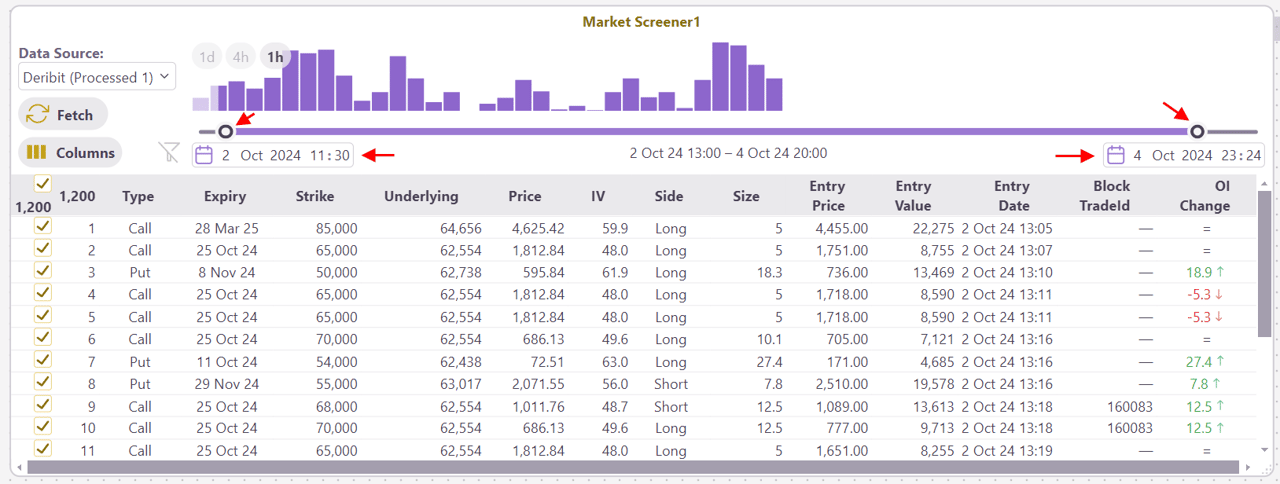Click expiry cell 11 Oct 24

[227, 361]
